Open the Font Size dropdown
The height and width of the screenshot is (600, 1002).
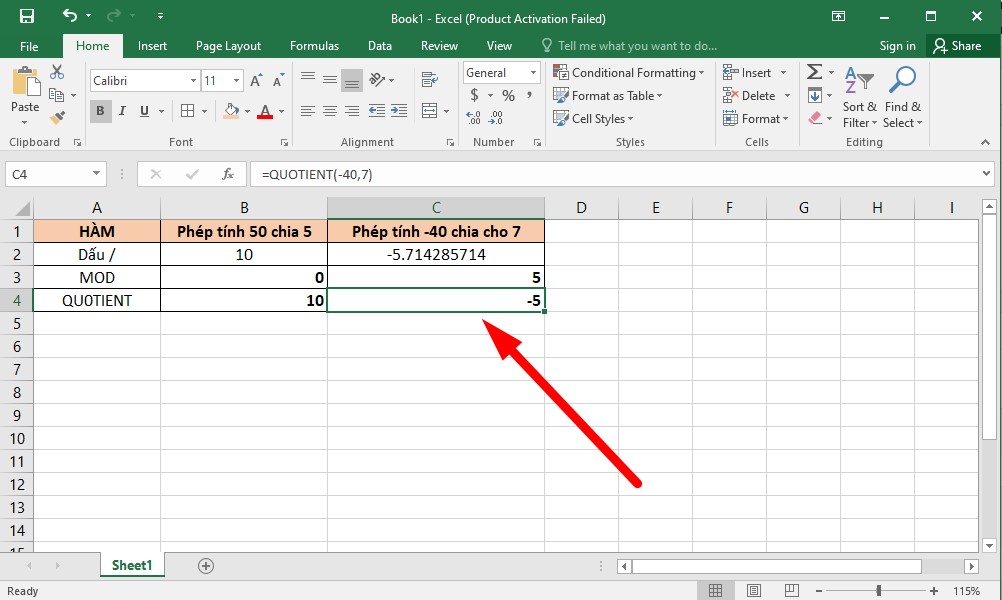coord(234,80)
